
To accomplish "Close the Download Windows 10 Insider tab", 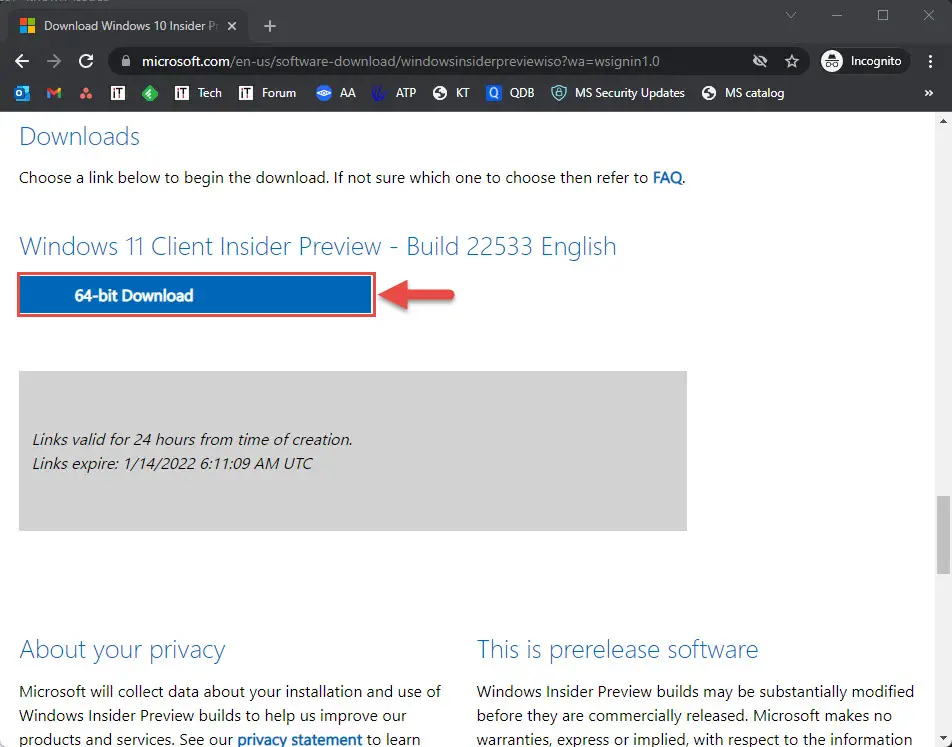I will click(x=231, y=26).
